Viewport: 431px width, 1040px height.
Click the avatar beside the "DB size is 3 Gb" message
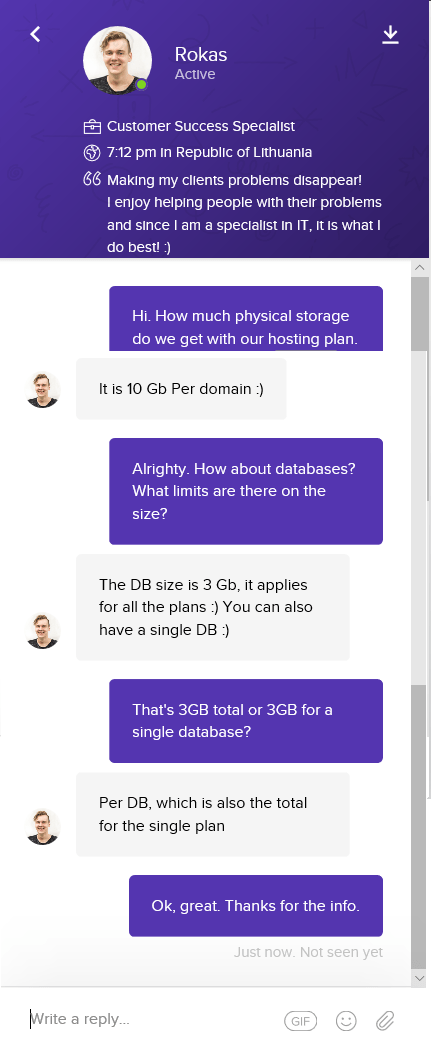coord(43,630)
